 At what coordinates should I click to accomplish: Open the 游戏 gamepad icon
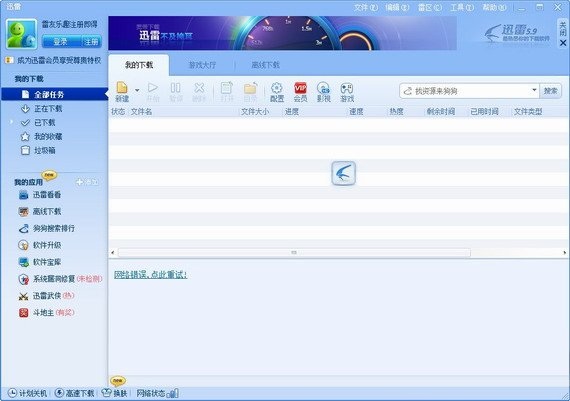[347, 92]
